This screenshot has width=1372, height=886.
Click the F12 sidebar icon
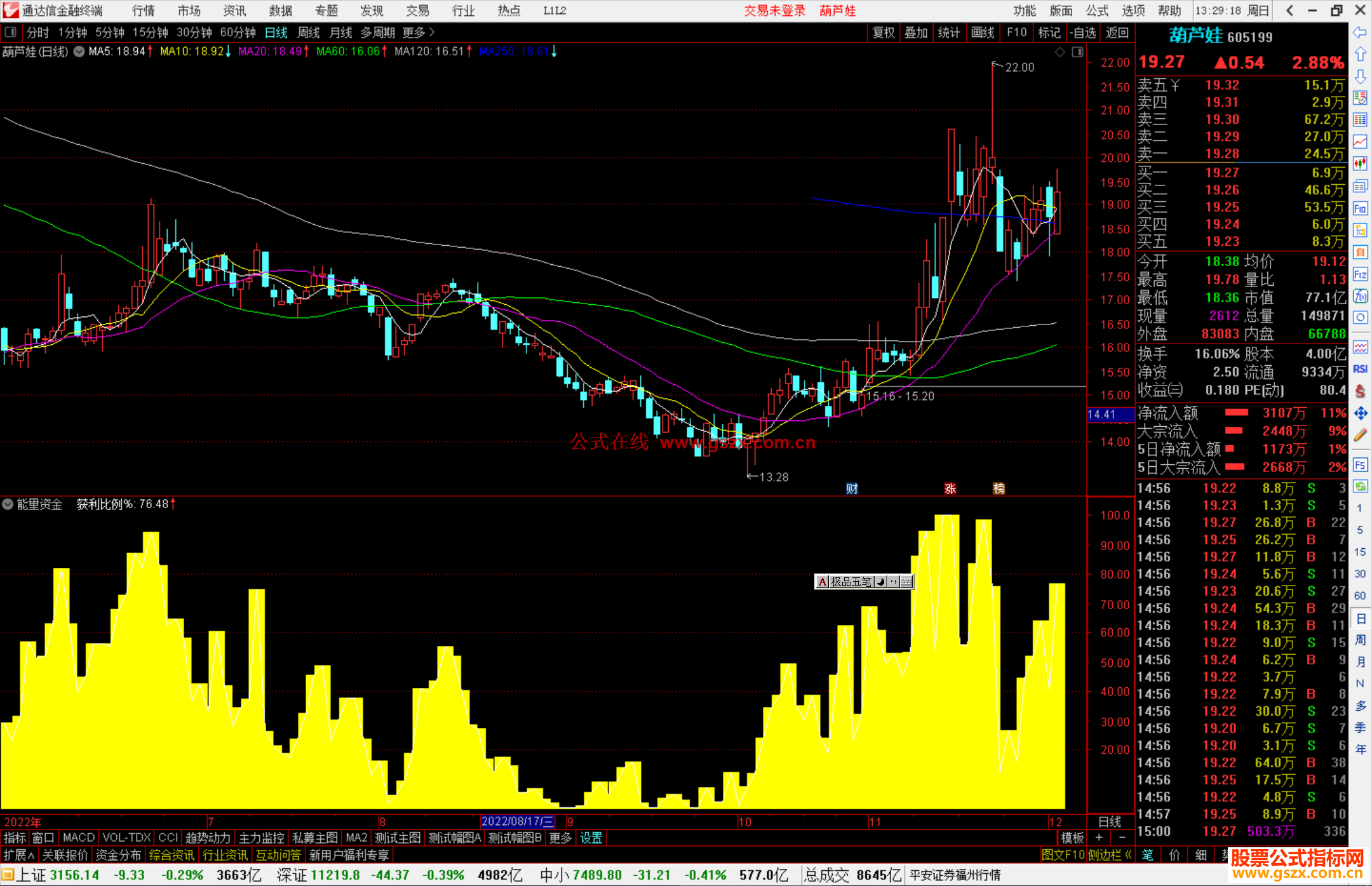(1360, 274)
